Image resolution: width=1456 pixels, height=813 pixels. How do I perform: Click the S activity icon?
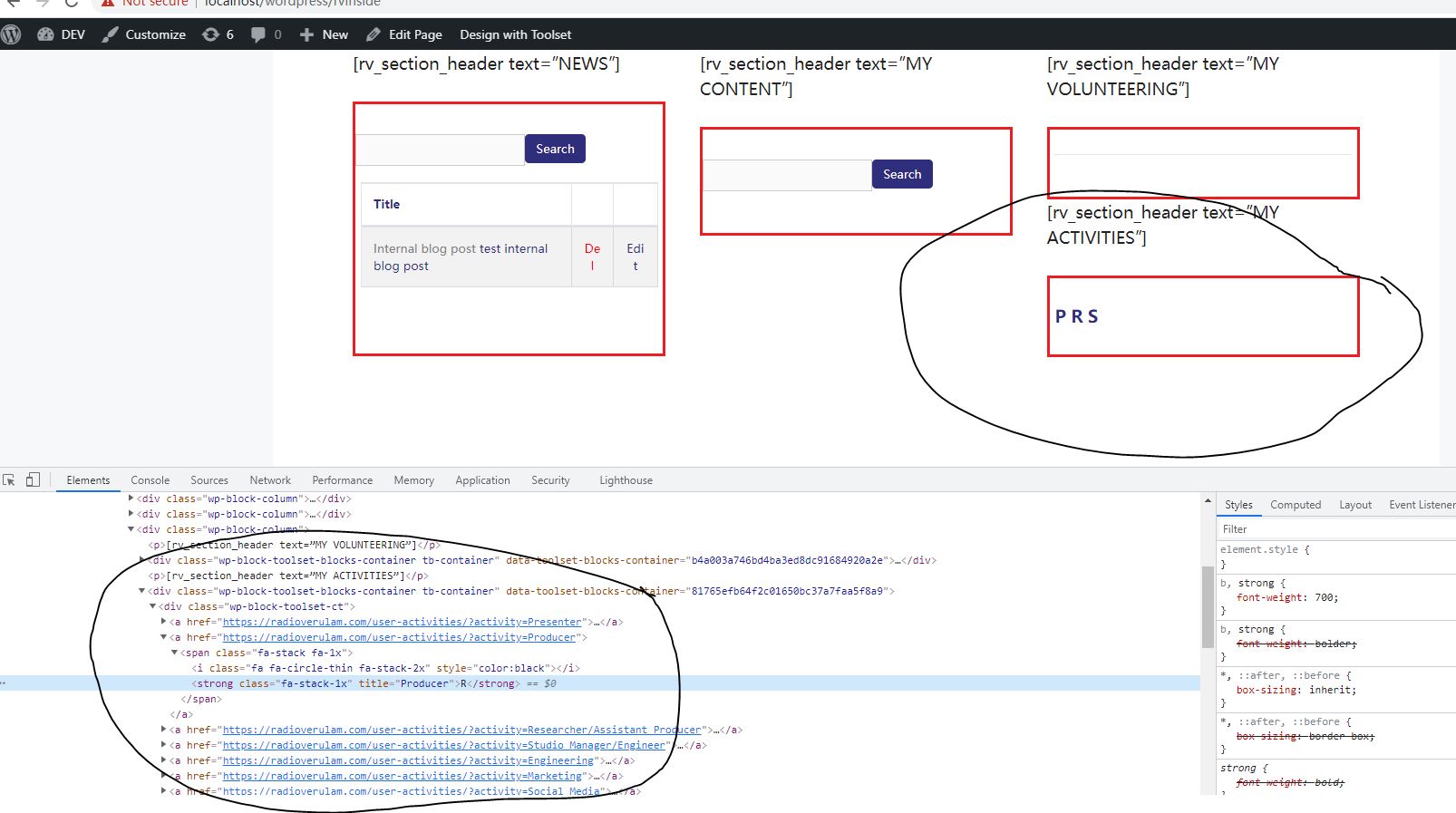[1092, 316]
